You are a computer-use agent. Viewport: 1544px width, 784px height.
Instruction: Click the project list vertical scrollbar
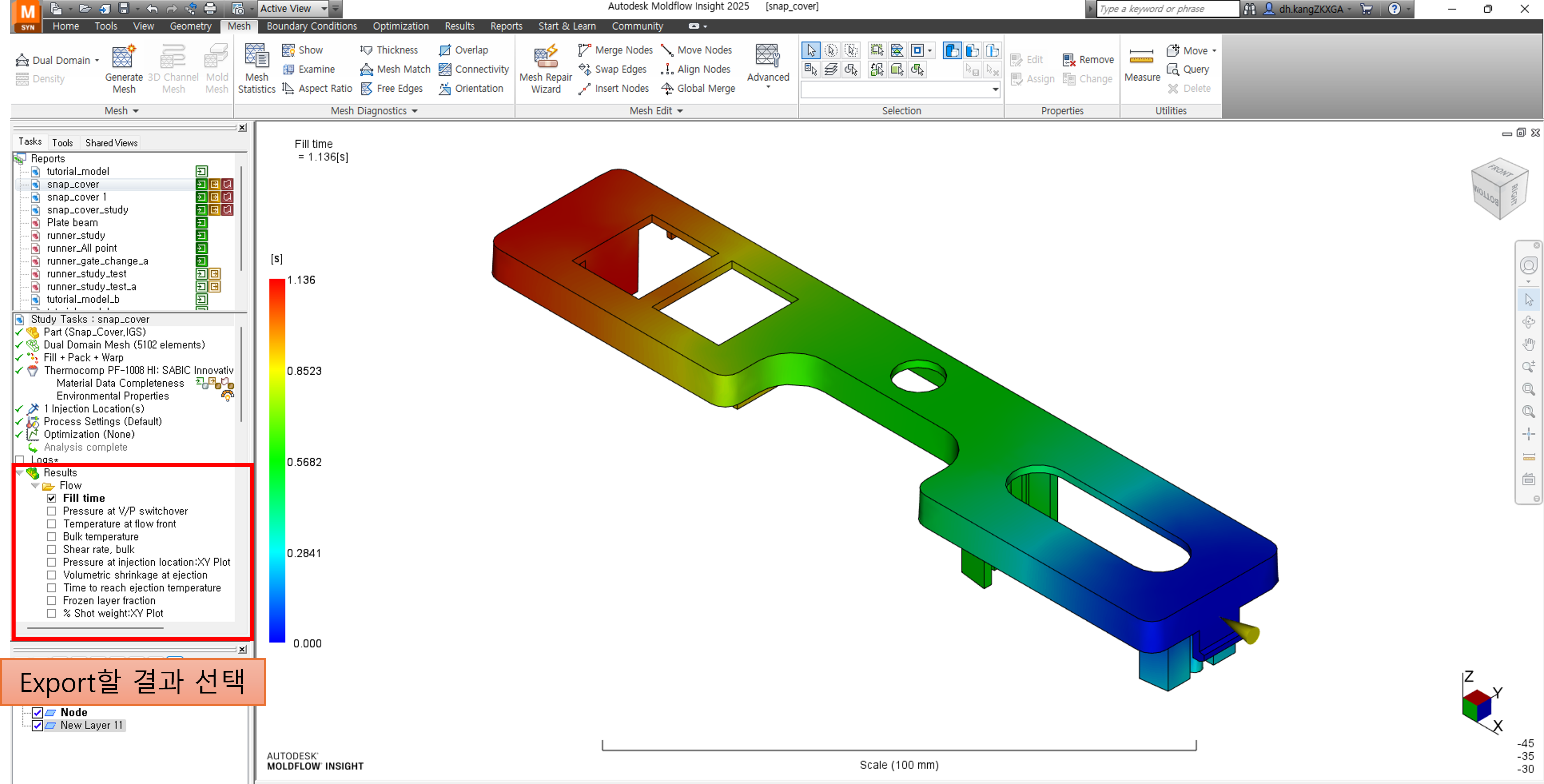click(241, 219)
